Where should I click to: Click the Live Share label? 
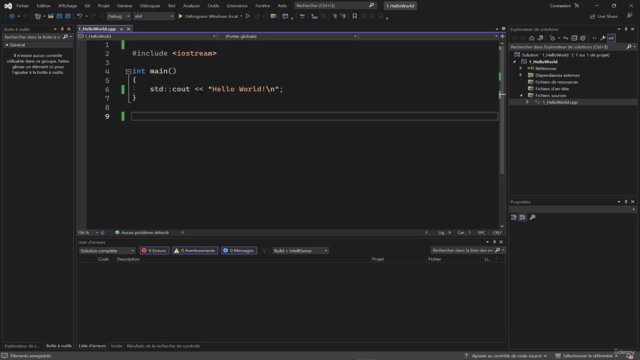[x=607, y=16]
